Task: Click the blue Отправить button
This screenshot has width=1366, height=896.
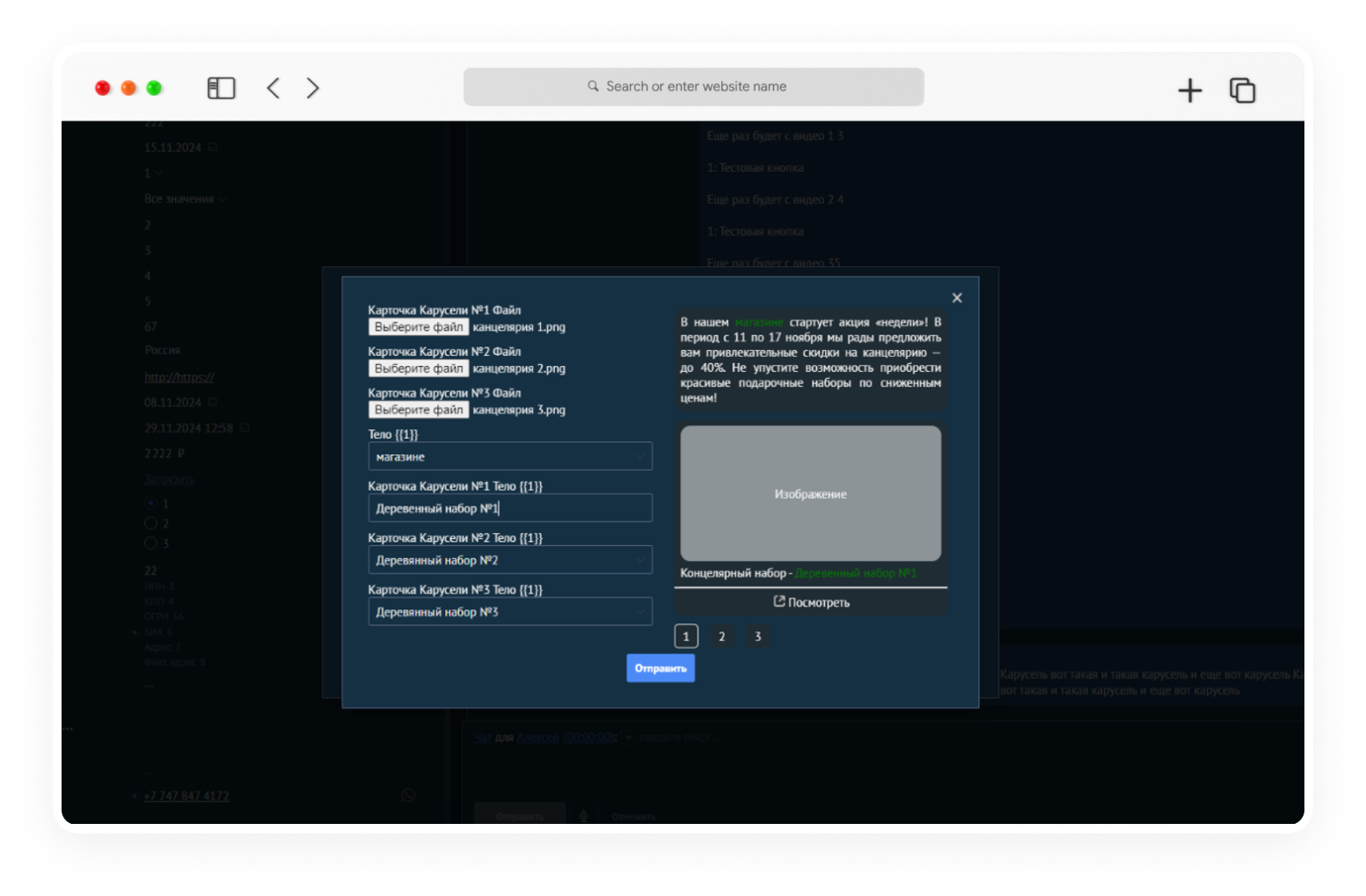Action: pos(661,668)
